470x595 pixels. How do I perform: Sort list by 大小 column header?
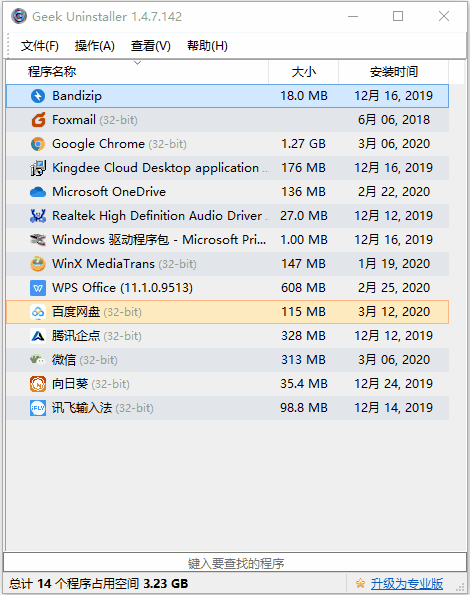click(303, 72)
